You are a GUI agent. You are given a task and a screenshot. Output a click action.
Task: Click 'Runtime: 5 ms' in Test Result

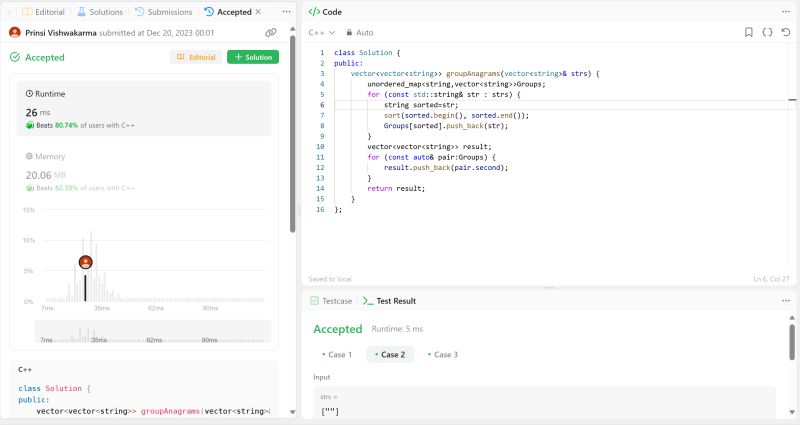[397, 329]
